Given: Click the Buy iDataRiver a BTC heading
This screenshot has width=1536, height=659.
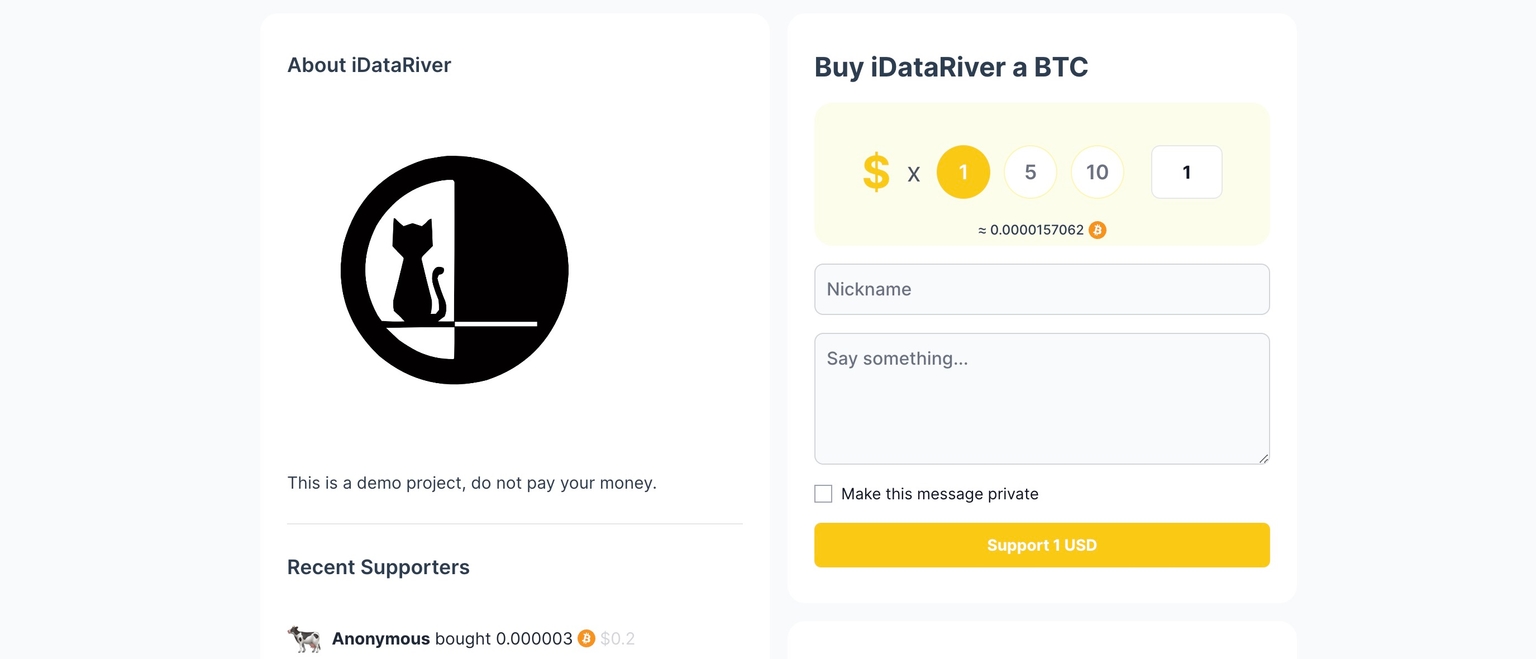Looking at the screenshot, I should (951, 66).
